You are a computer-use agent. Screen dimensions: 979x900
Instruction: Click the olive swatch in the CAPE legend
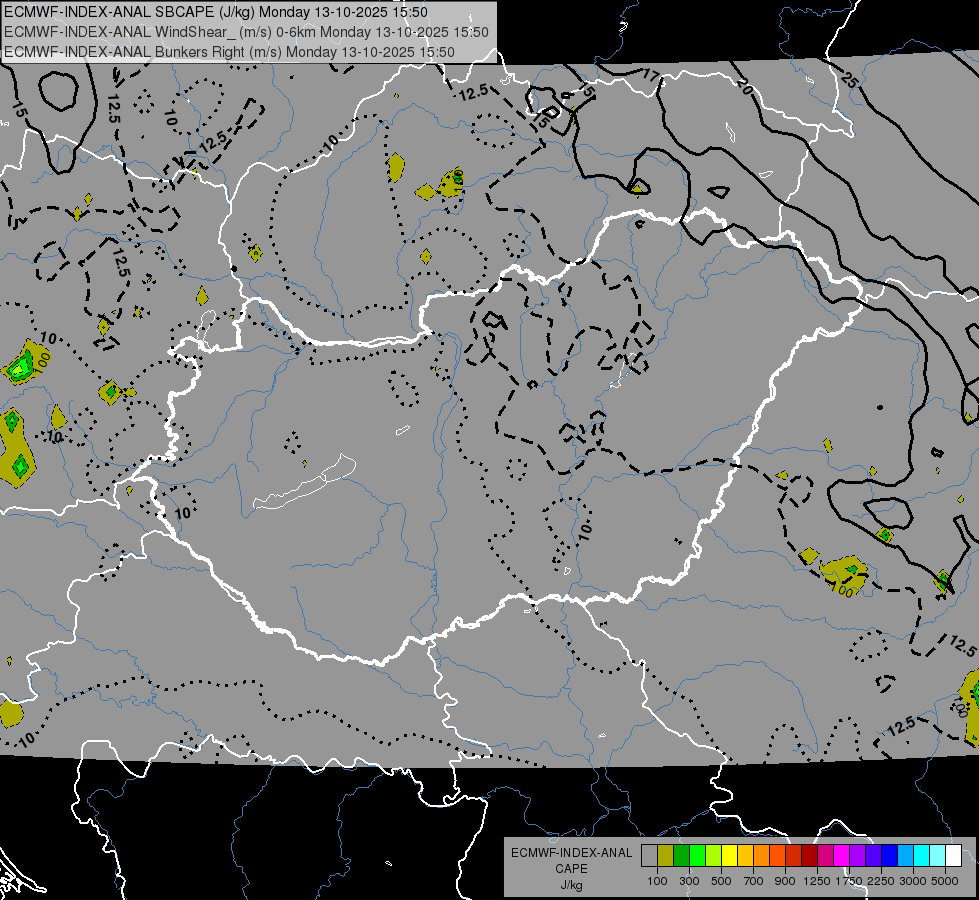coord(666,856)
